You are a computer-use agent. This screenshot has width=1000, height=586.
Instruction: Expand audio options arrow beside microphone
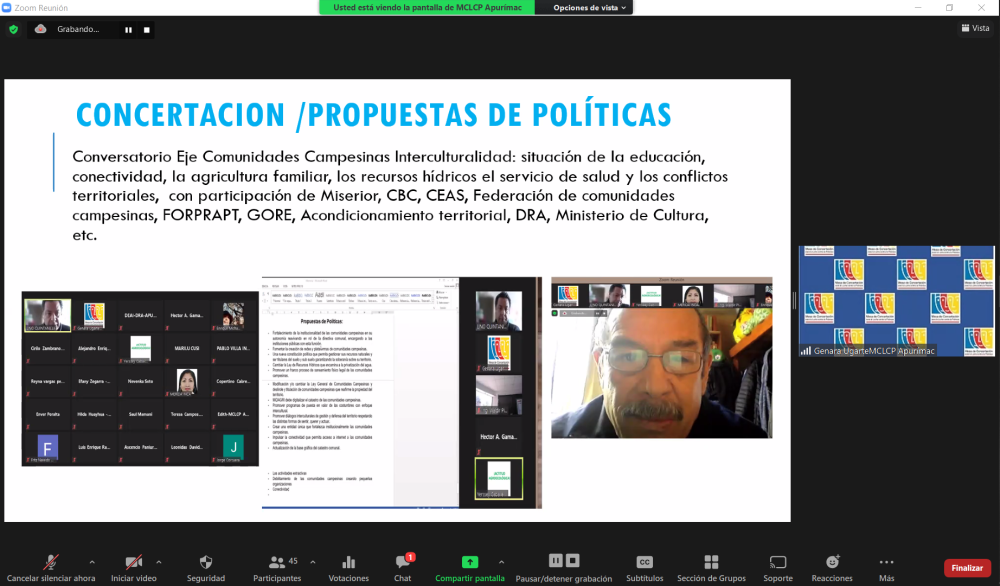pyautogui.click(x=74, y=561)
